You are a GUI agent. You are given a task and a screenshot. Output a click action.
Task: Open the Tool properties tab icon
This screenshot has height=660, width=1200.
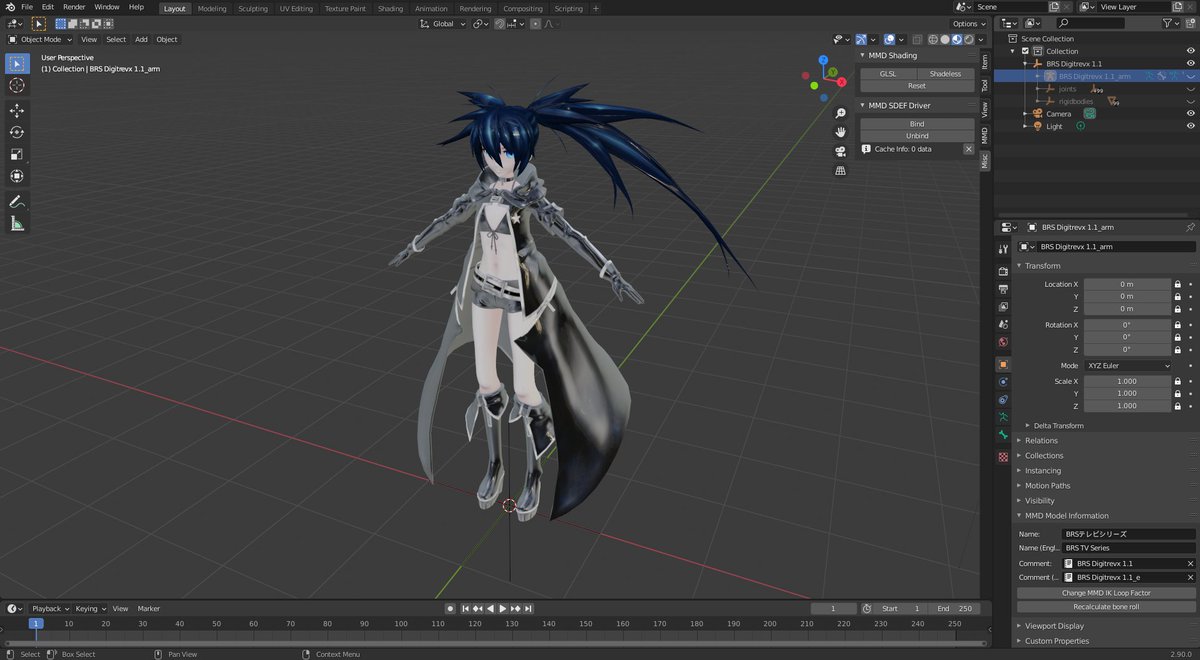pyautogui.click(x=1003, y=249)
